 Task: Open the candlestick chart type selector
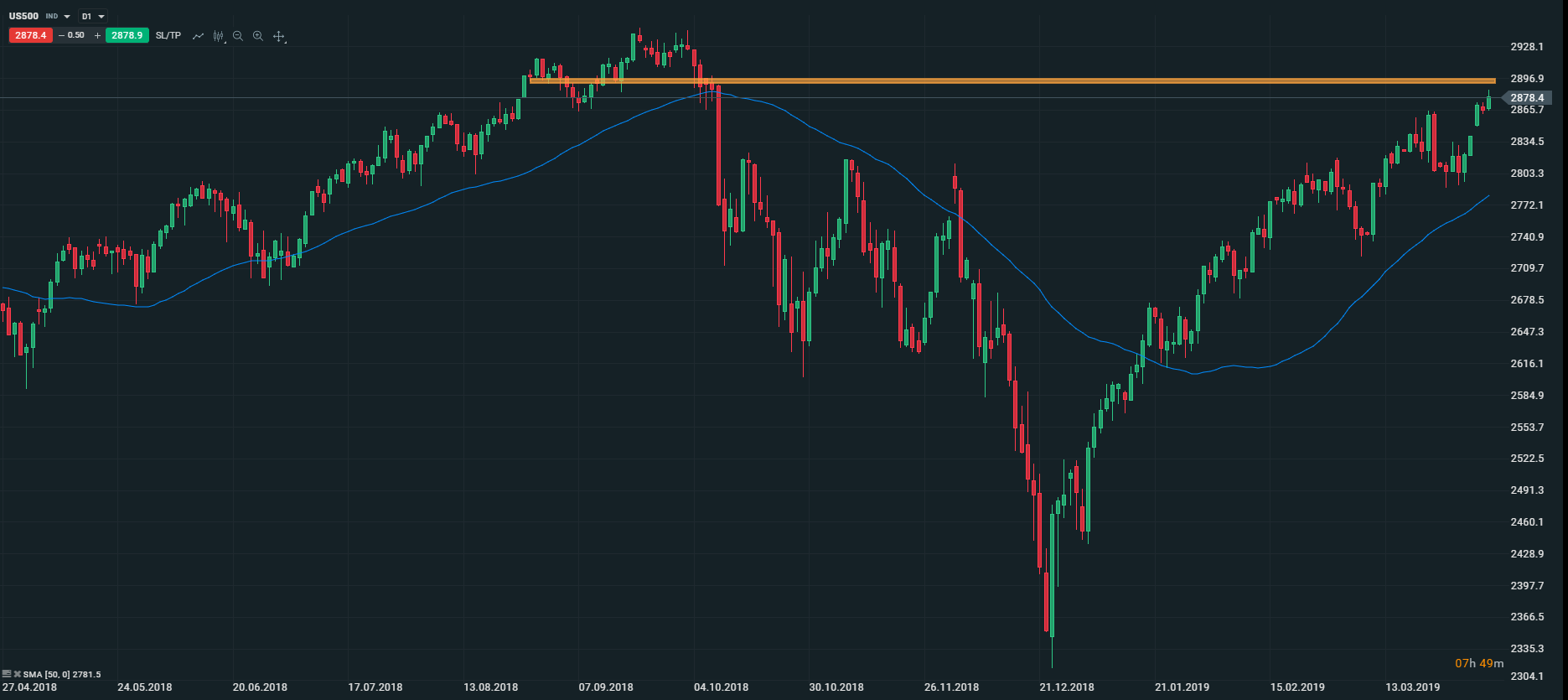click(218, 36)
